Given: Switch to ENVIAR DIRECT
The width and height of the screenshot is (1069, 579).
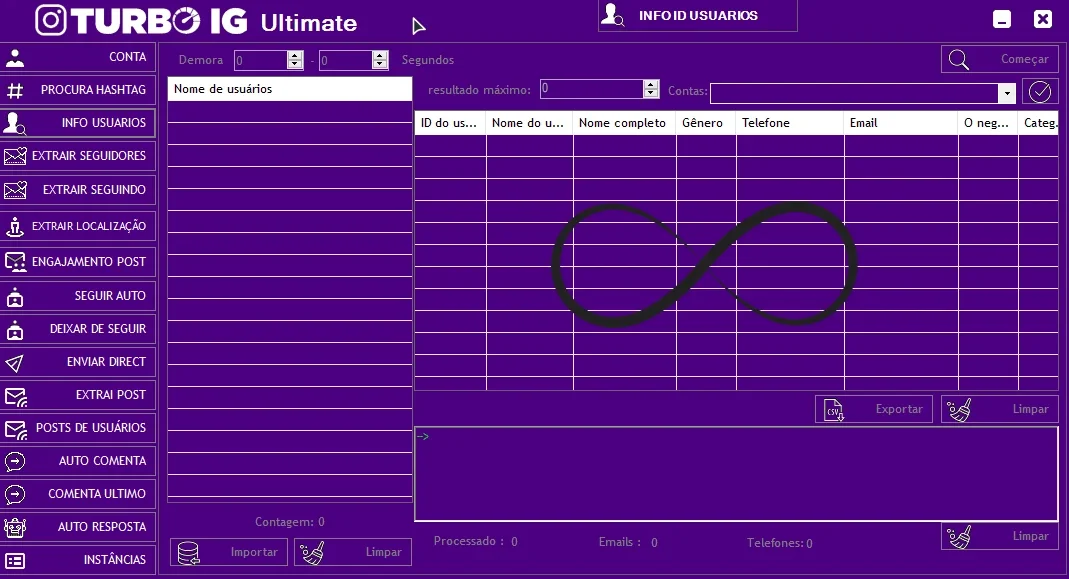Looking at the screenshot, I should click(x=78, y=362).
